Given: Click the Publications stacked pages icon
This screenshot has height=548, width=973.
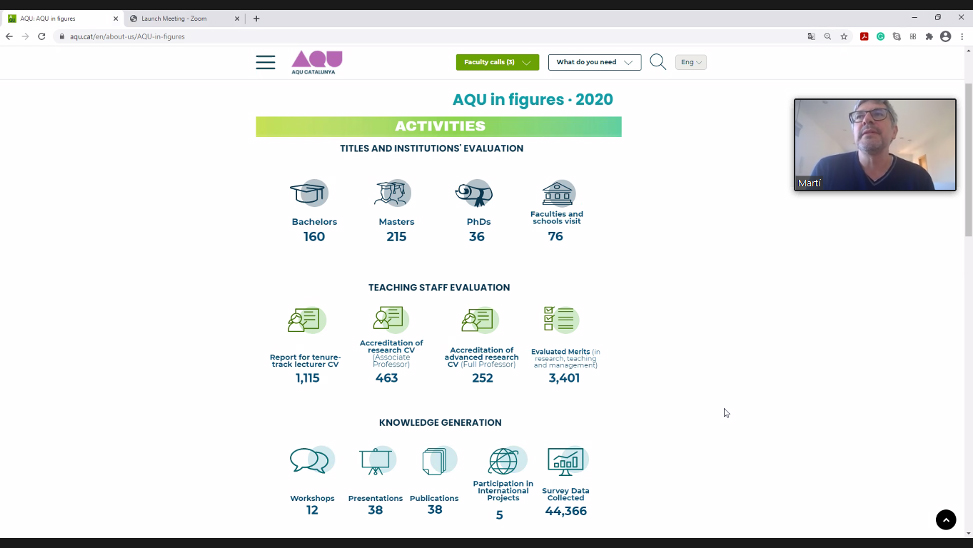Looking at the screenshot, I should (x=439, y=461).
